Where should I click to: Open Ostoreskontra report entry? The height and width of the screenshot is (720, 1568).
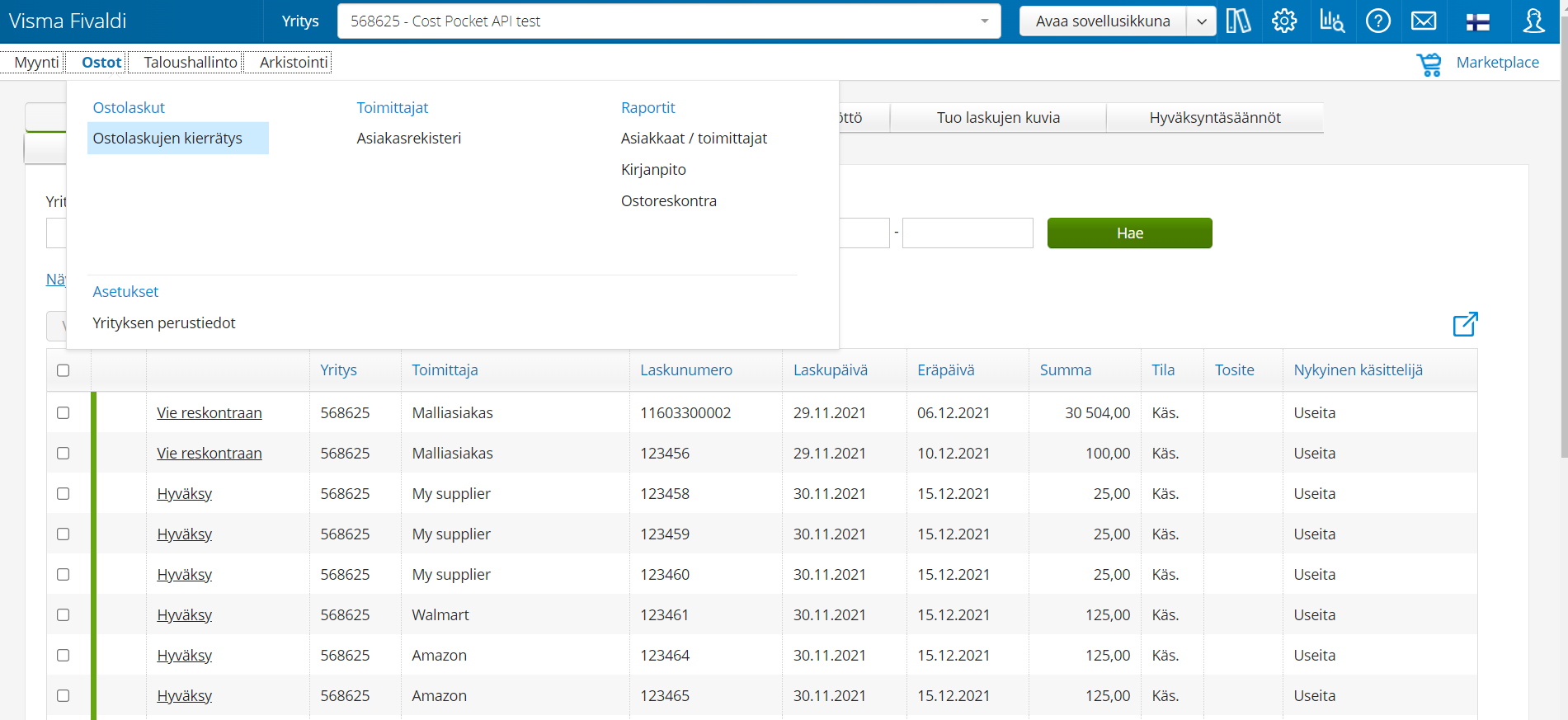coord(669,201)
